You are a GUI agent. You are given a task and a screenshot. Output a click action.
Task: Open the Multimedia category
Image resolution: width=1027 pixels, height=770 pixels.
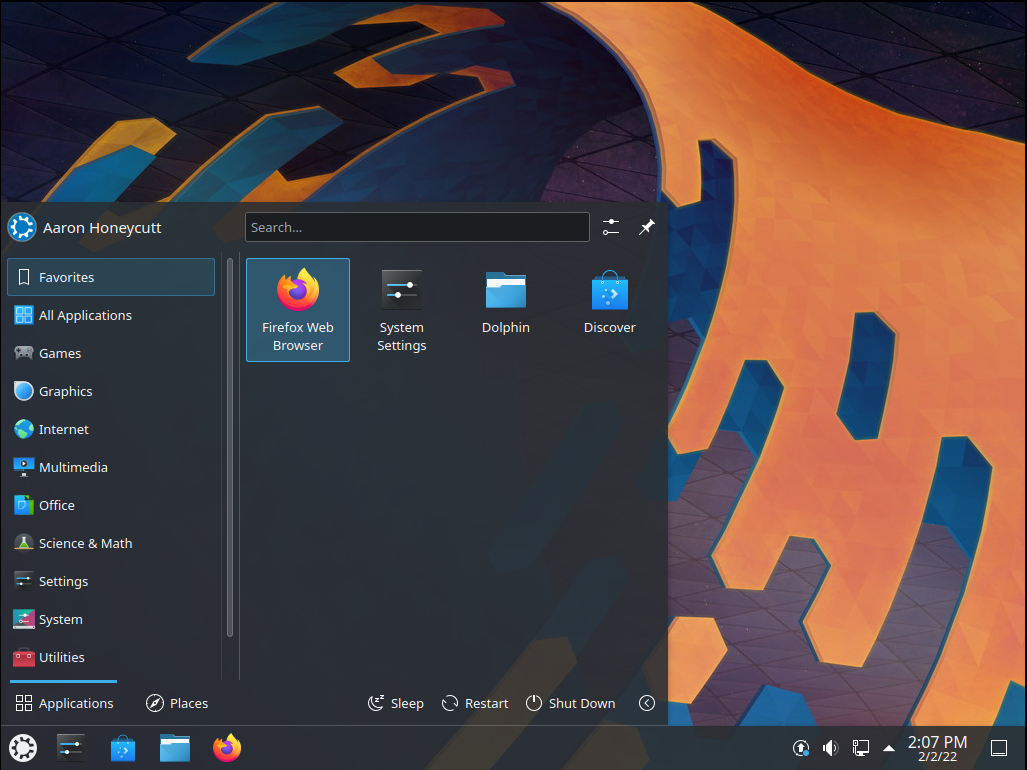point(111,467)
